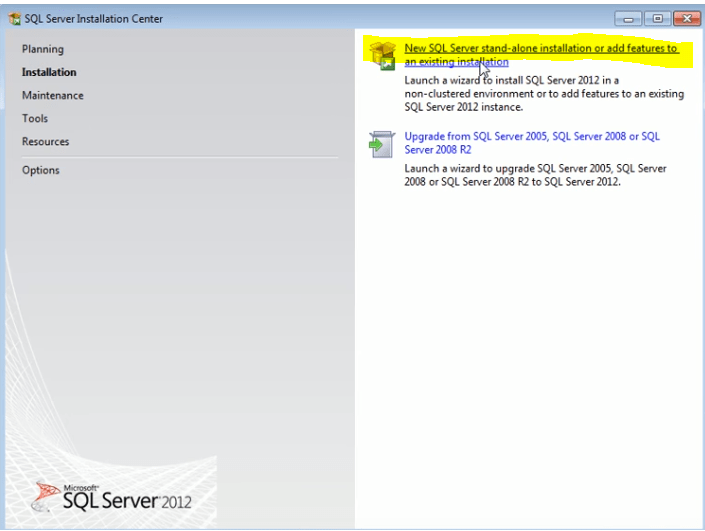Launch New SQL Server stand-alone installation link

pos(542,55)
